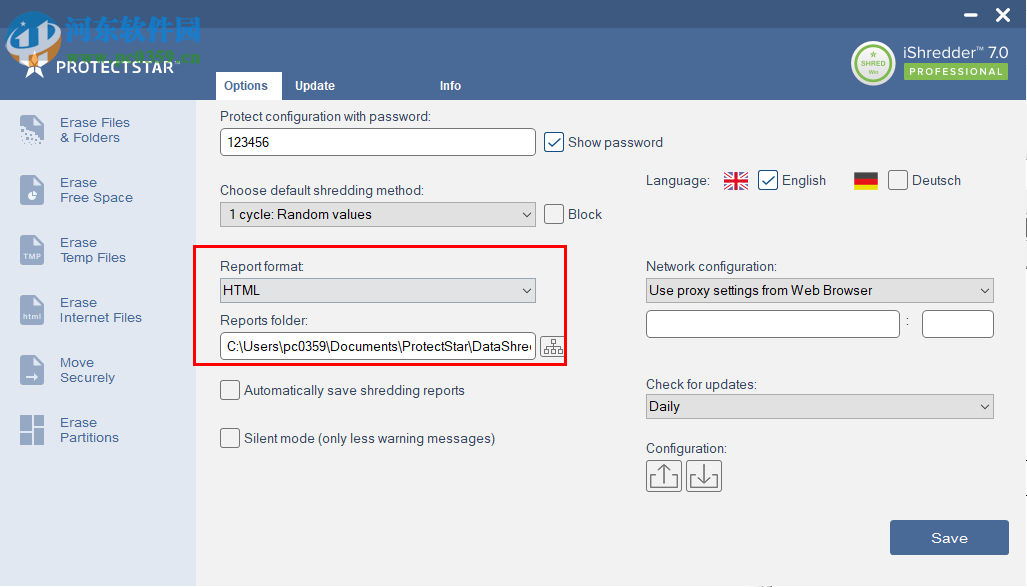Select Erase Temp Files menu label
1027x587 pixels.
(x=93, y=250)
